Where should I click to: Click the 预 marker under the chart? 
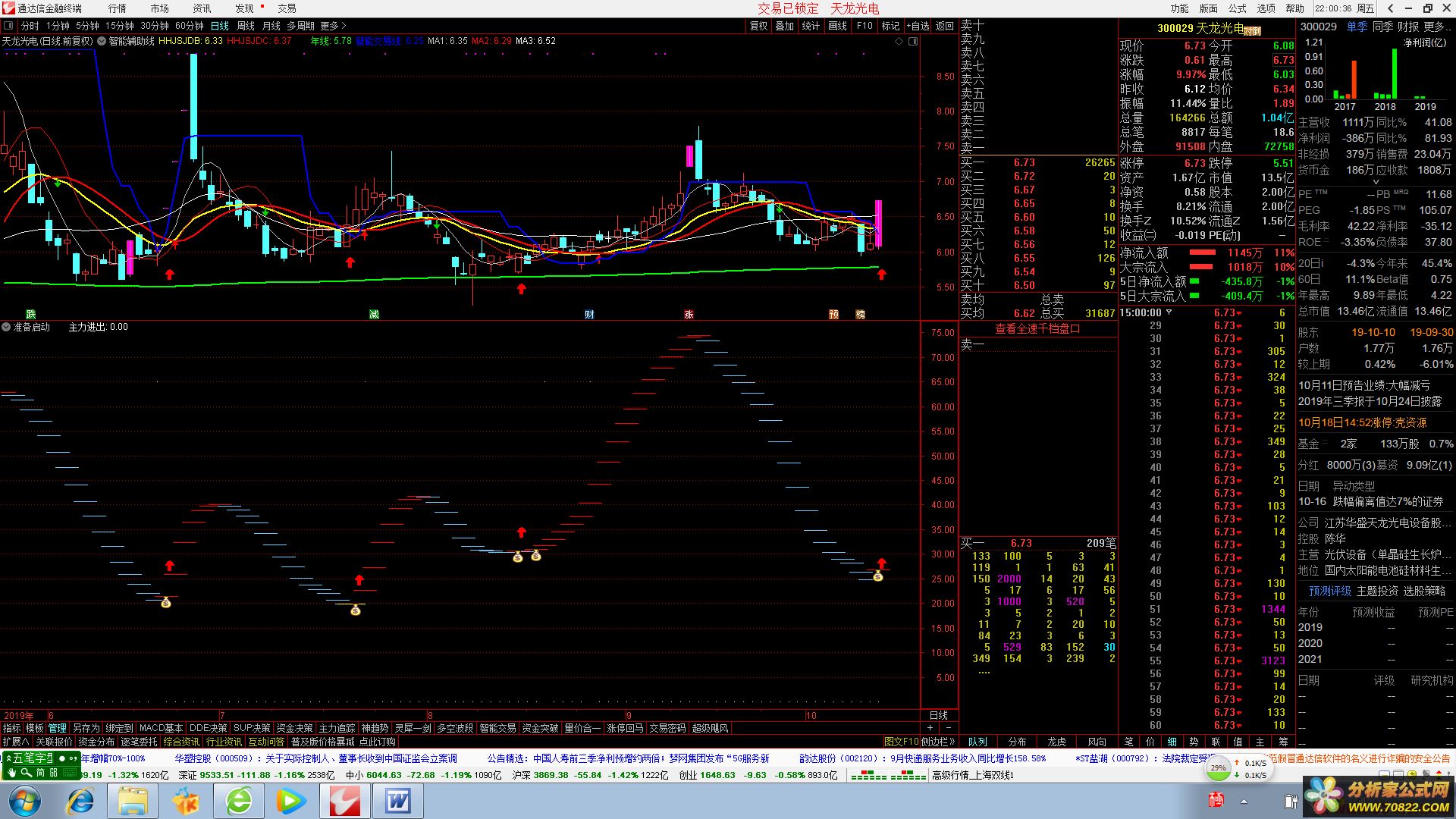point(834,315)
